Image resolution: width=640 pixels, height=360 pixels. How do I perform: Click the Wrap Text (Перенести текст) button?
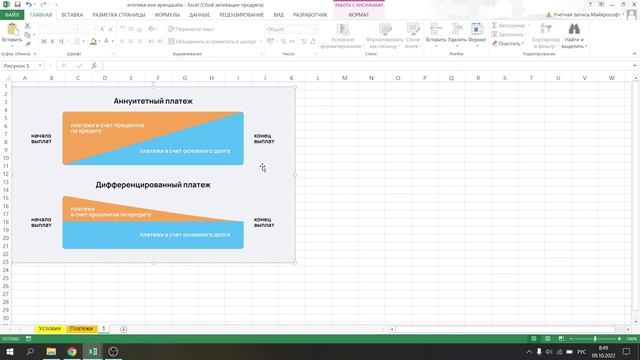(x=191, y=29)
